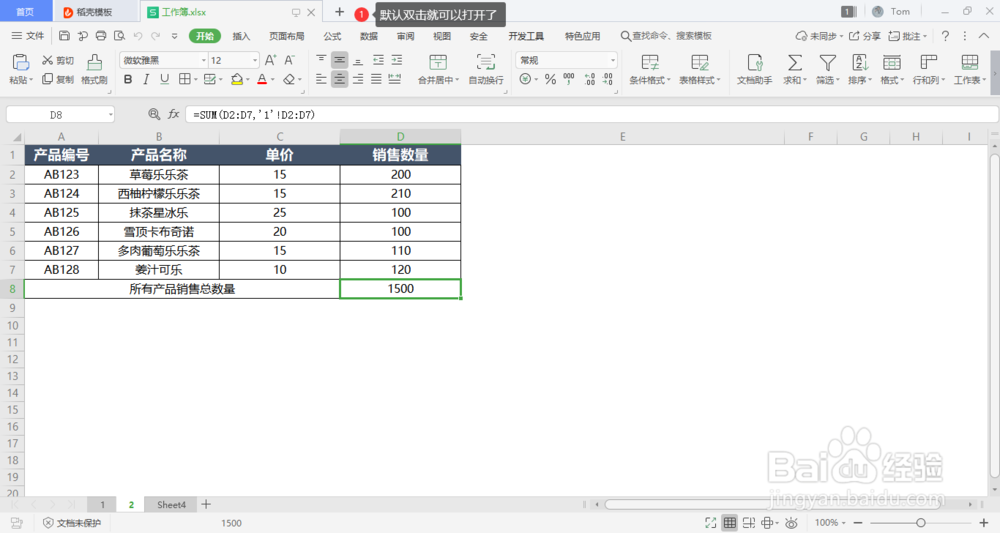Open the font size dropdown showing 12
The width and height of the screenshot is (1000, 533).
(254, 60)
